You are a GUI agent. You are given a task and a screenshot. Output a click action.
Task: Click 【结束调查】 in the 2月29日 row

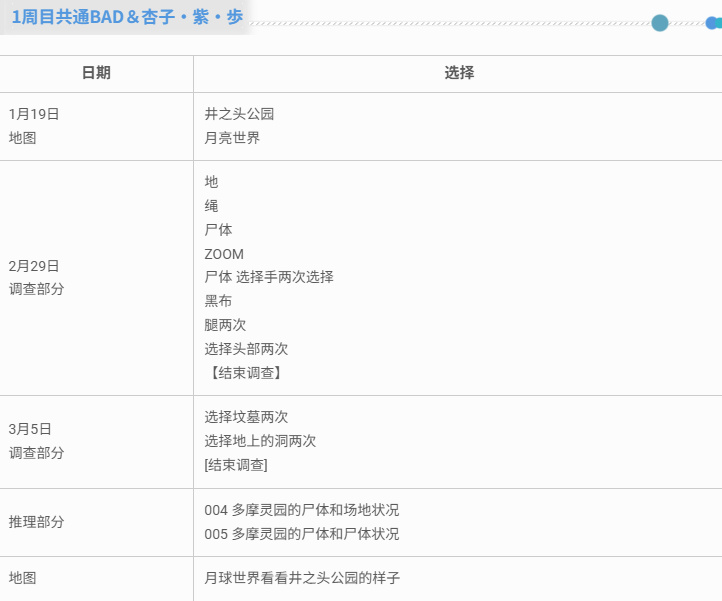(x=243, y=373)
